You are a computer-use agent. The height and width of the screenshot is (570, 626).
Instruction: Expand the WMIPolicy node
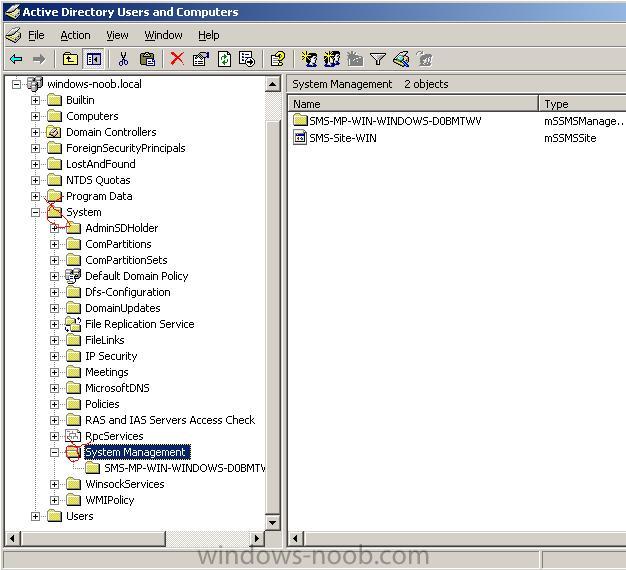[54, 500]
